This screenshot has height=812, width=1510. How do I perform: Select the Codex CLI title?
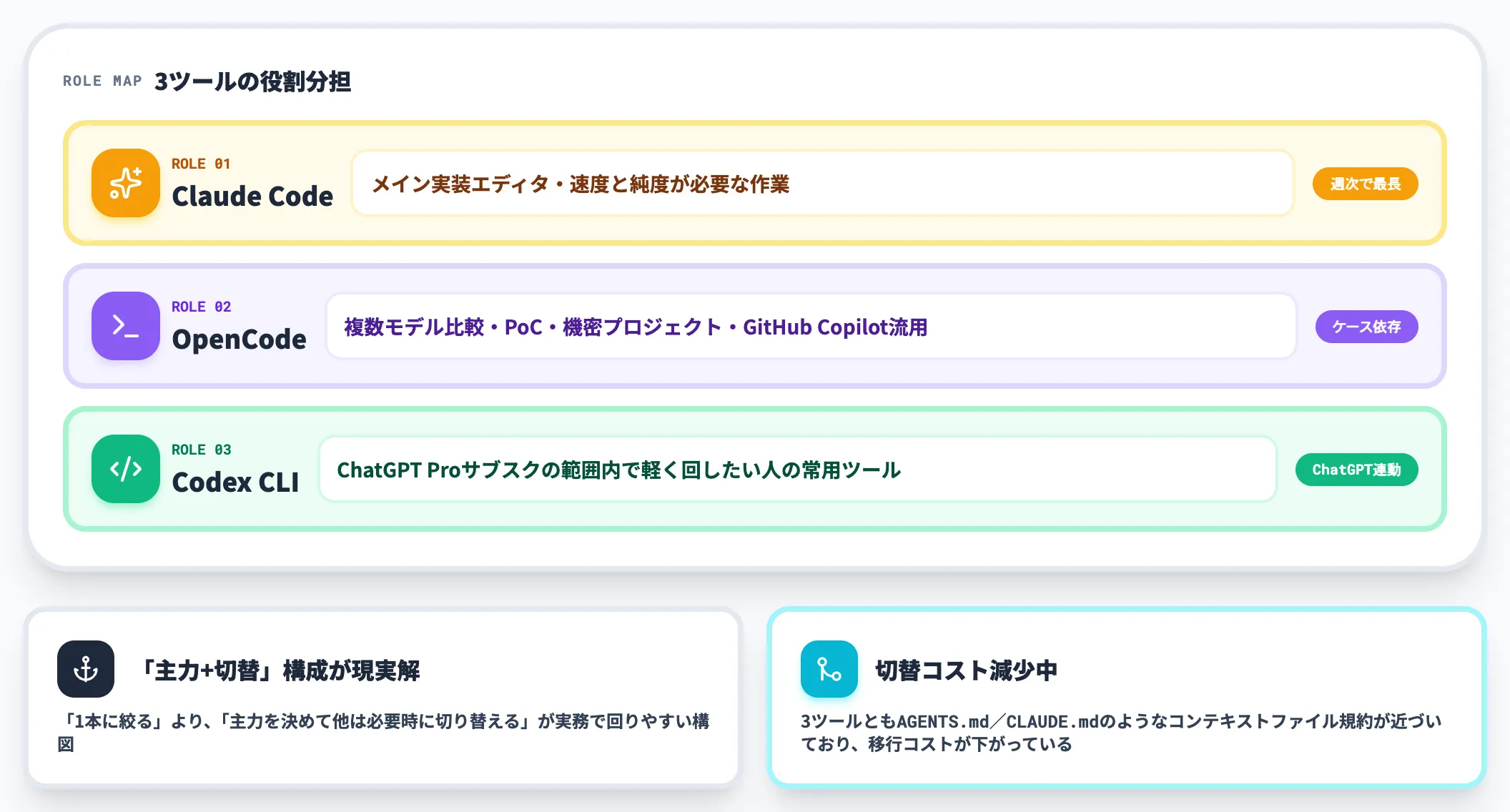coord(235,482)
